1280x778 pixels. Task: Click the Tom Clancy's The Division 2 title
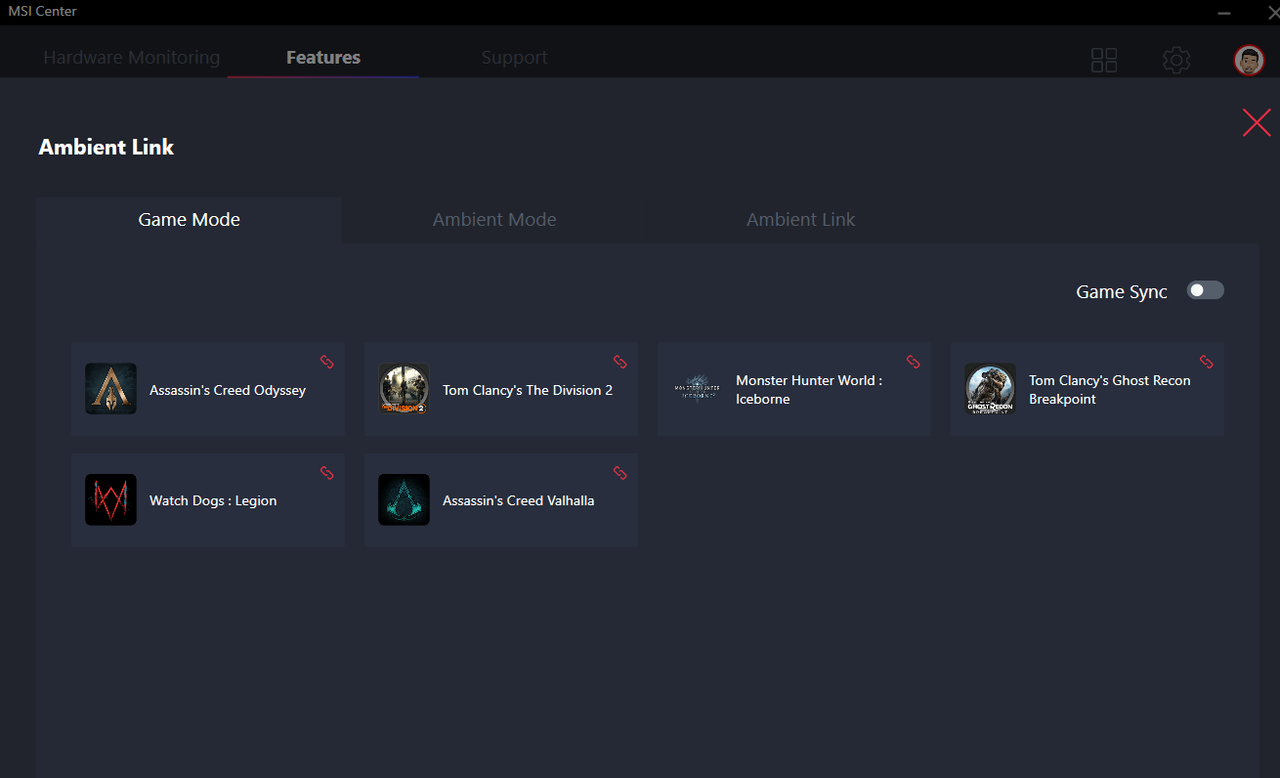[x=528, y=390]
